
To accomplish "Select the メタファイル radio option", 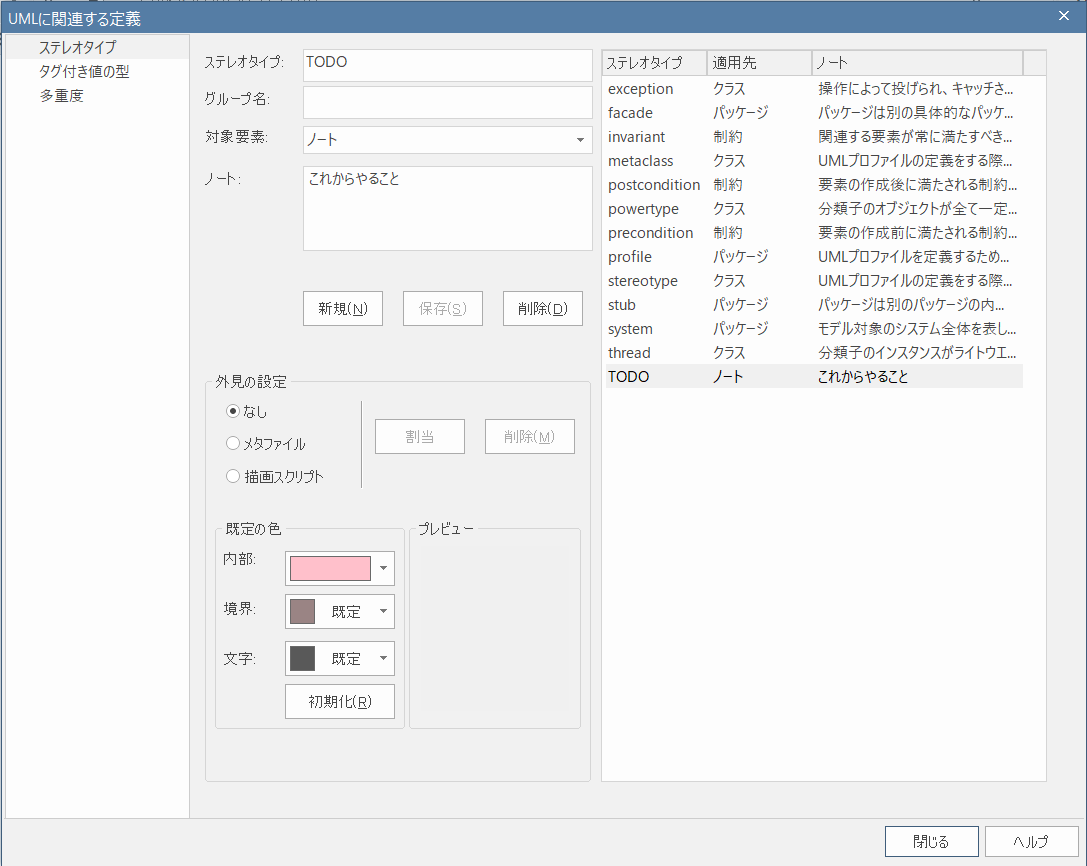I will coord(233,443).
